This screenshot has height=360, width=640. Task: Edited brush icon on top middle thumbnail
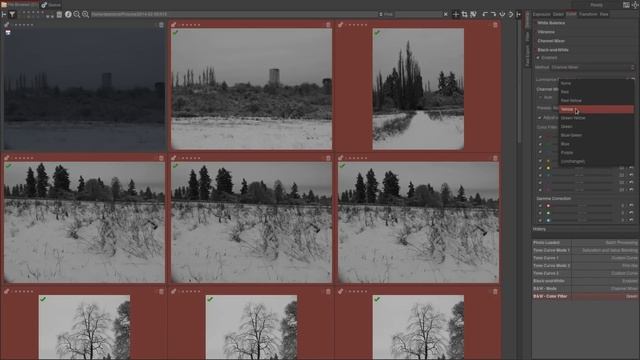click(174, 25)
